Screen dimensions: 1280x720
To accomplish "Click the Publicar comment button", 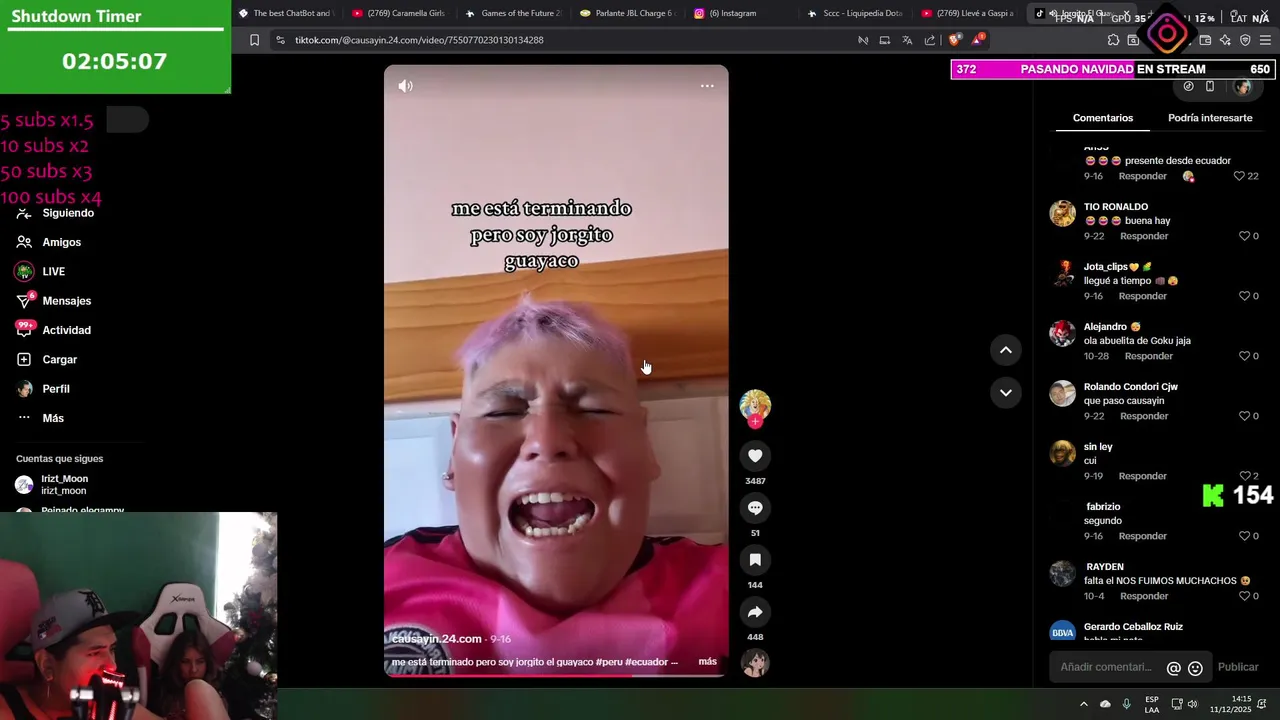I will [x=1238, y=667].
